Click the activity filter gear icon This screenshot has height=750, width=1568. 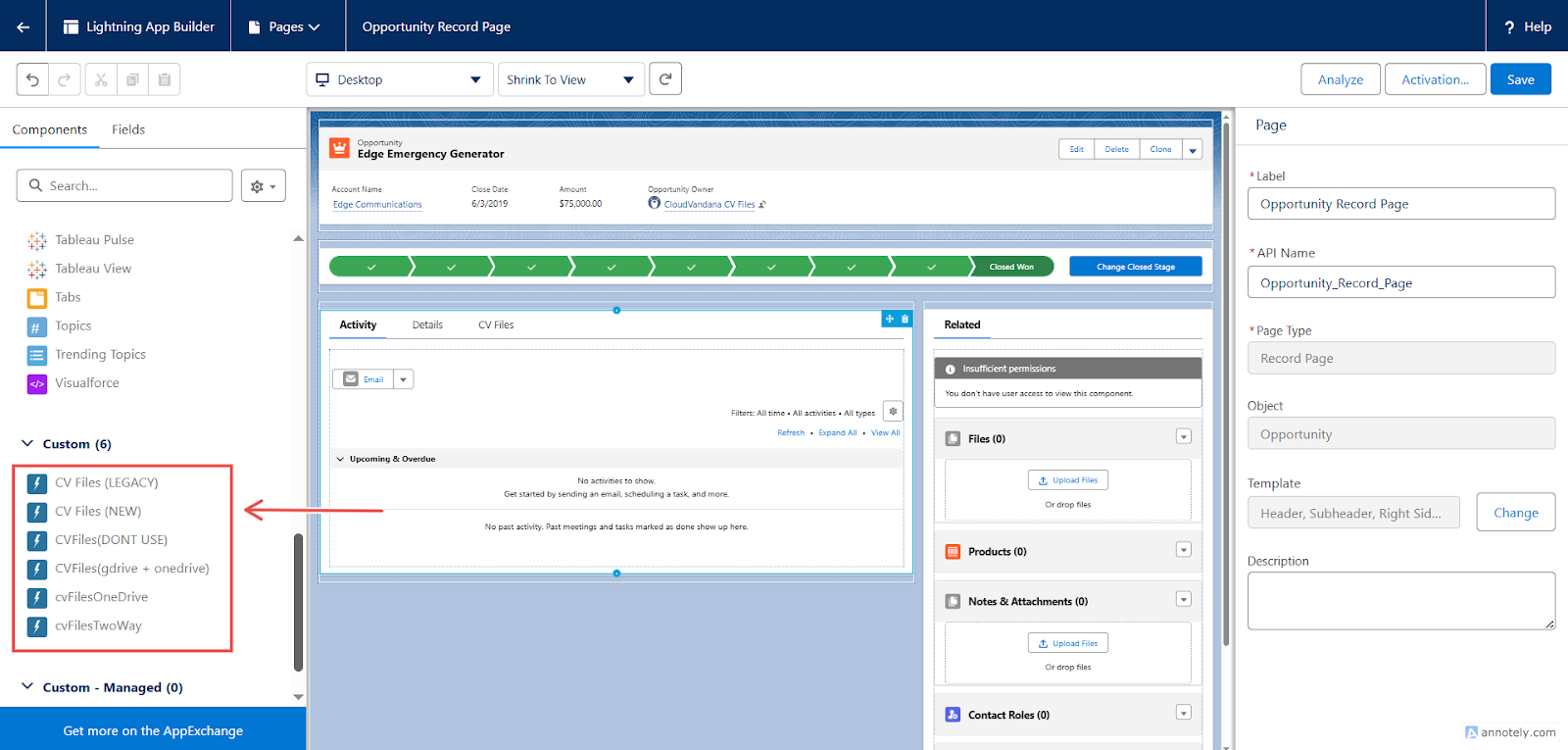893,412
